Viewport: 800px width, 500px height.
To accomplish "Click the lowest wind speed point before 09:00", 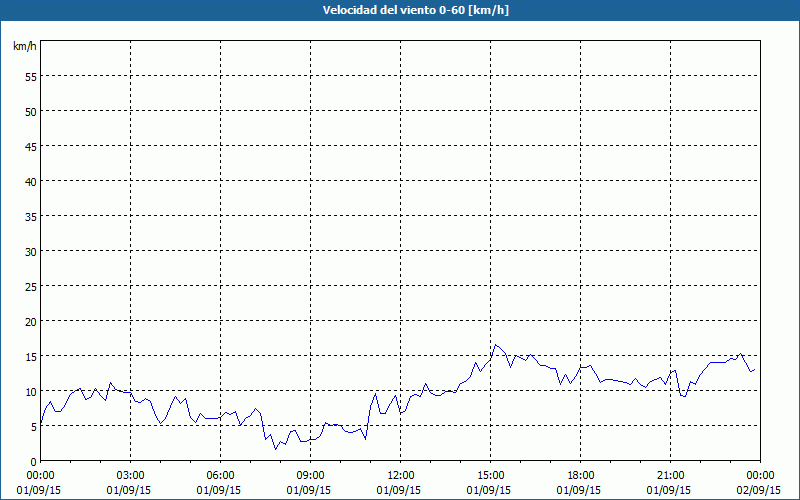I will [276, 449].
